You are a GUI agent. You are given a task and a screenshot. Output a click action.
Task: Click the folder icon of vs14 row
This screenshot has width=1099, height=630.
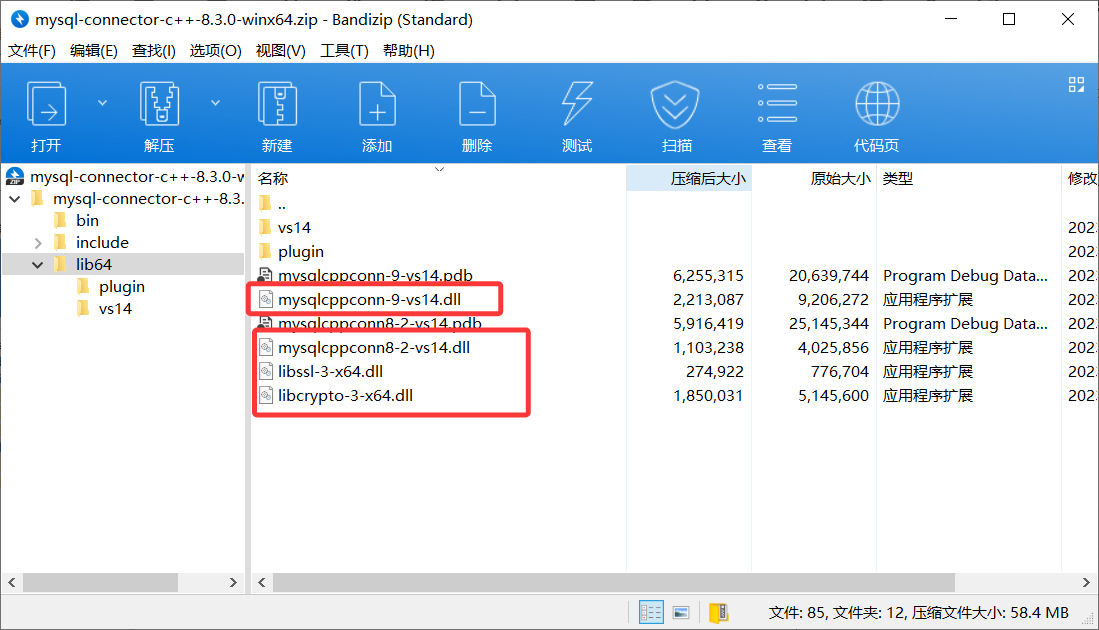pyautogui.click(x=265, y=228)
